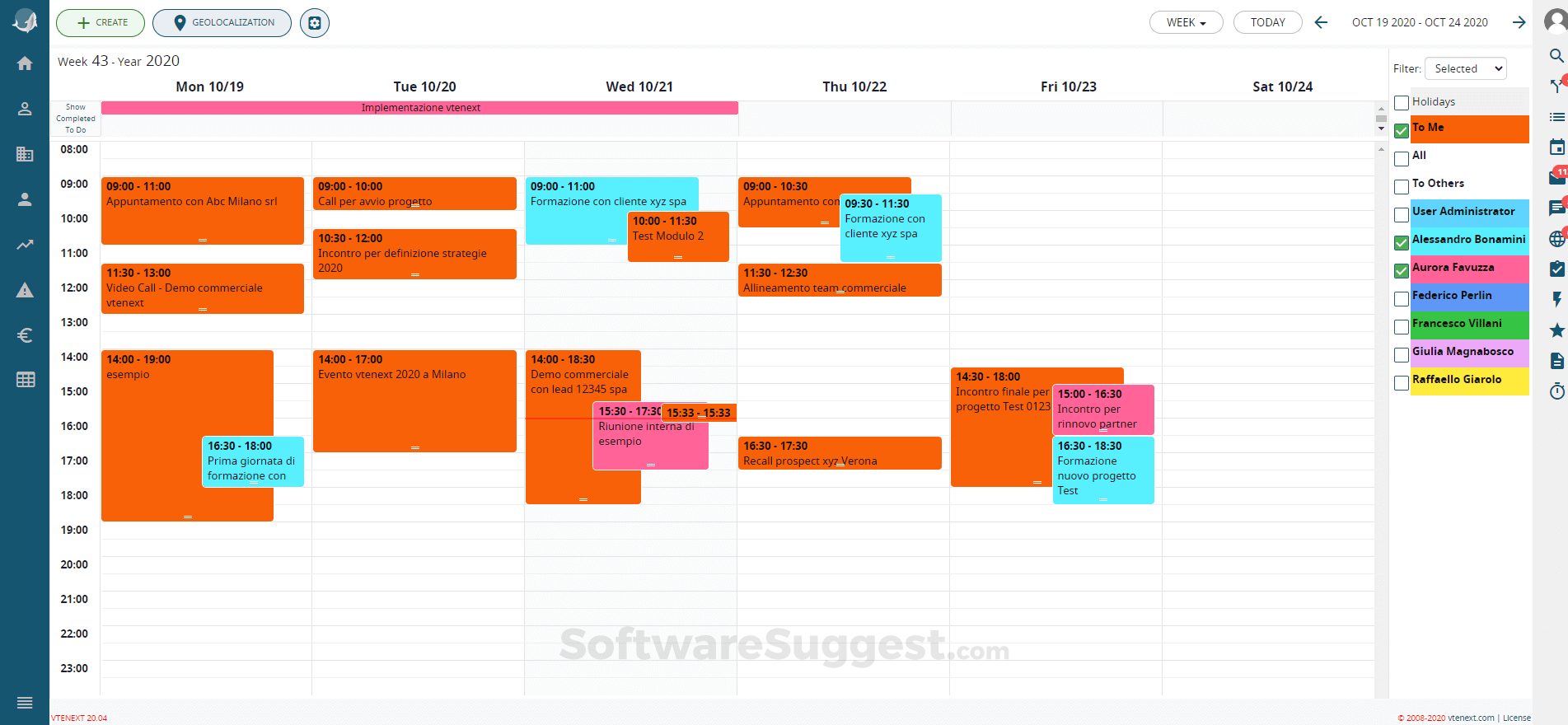The width and height of the screenshot is (1568, 725).
Task: Open calendar settings icon next to Geolocalization
Action: [315, 23]
